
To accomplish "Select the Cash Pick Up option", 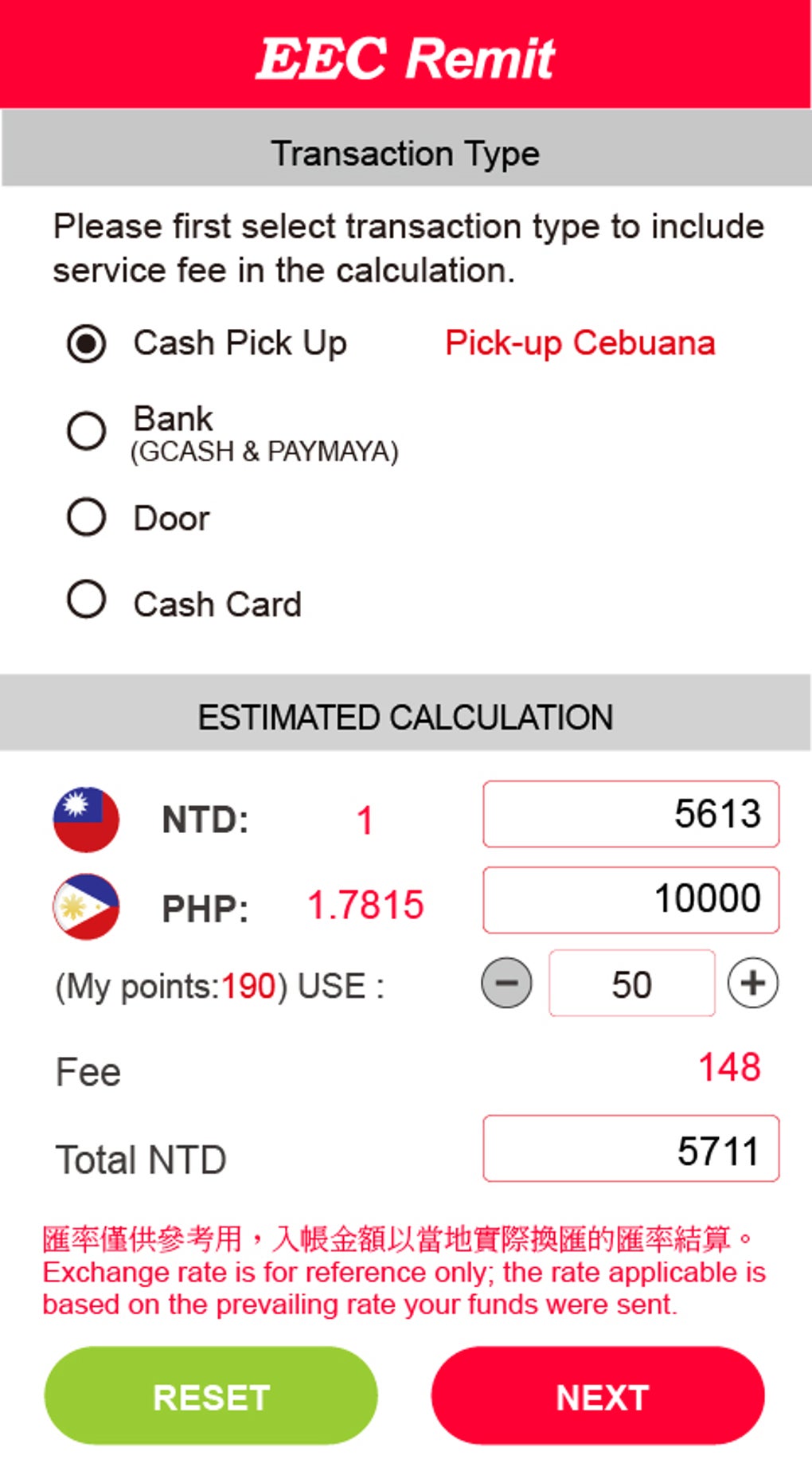I will pos(87,344).
